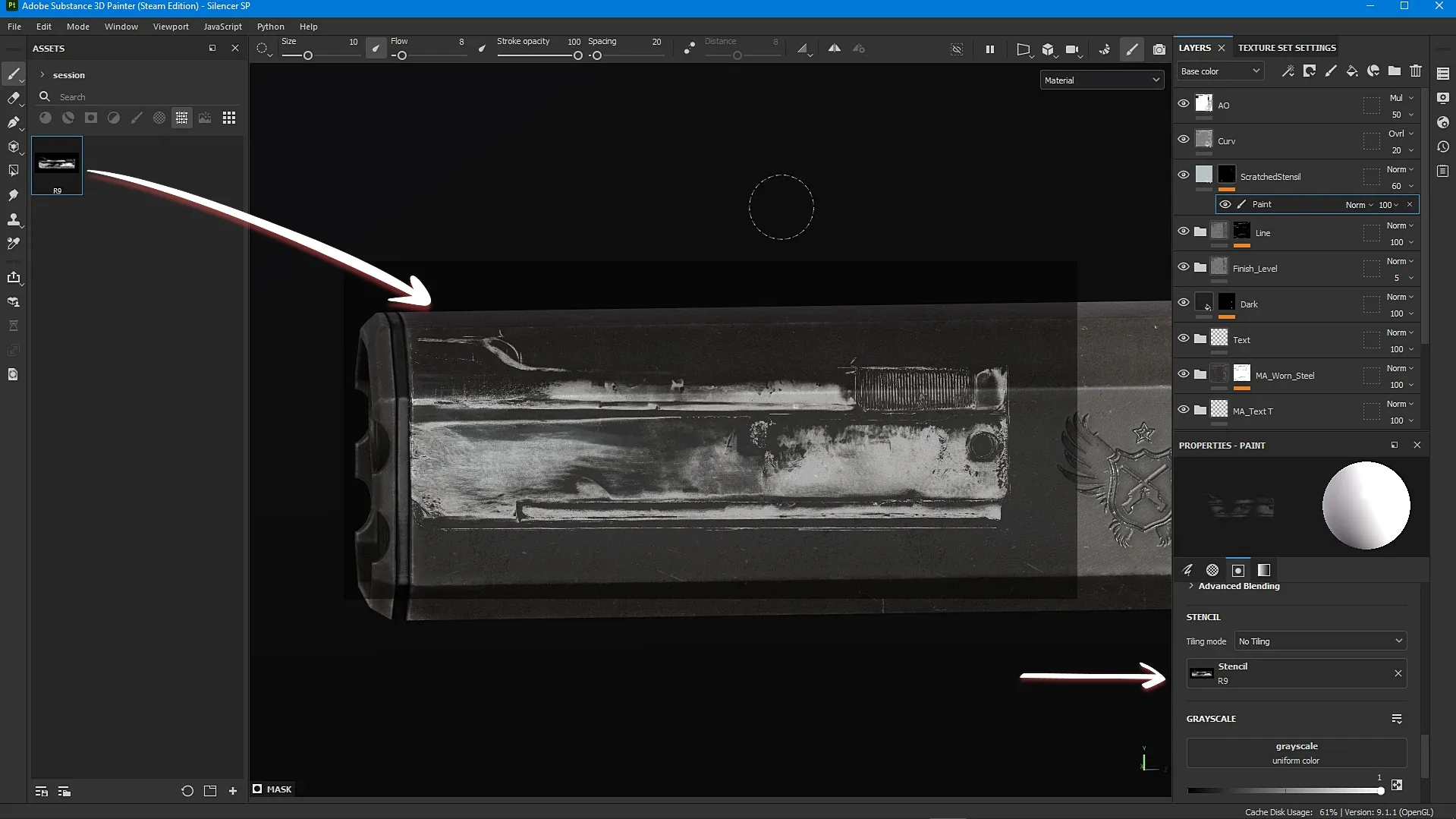Import a new resource into assets

[233, 791]
